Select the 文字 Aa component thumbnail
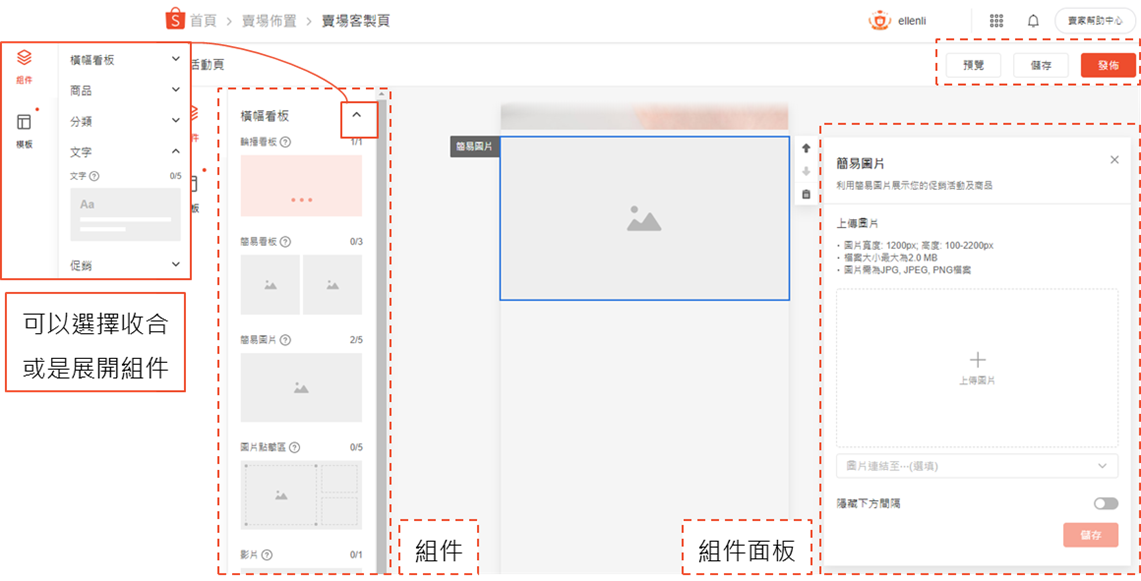Image resolution: width=1141 pixels, height=581 pixels. [125, 214]
